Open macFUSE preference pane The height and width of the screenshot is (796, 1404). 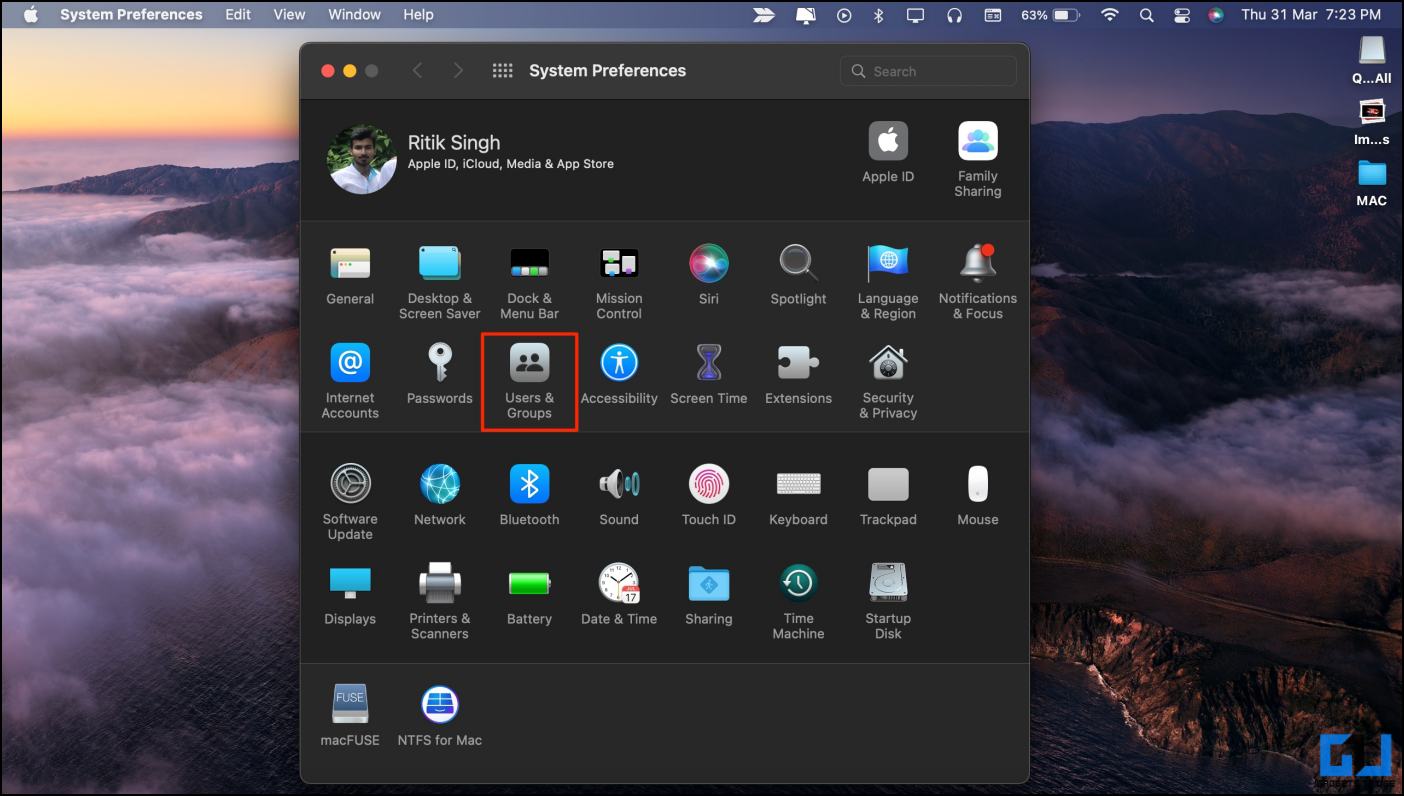(350, 717)
